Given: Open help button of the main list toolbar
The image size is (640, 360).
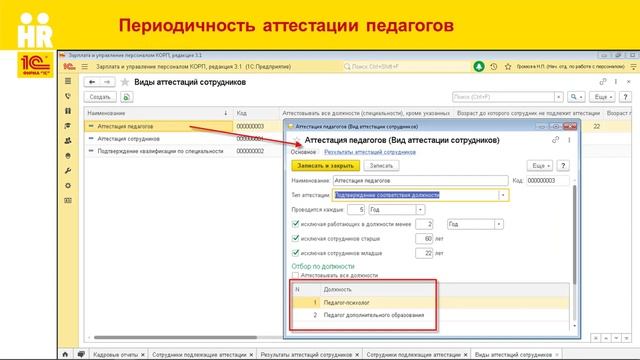Looking at the screenshot, I should pyautogui.click(x=625, y=97).
